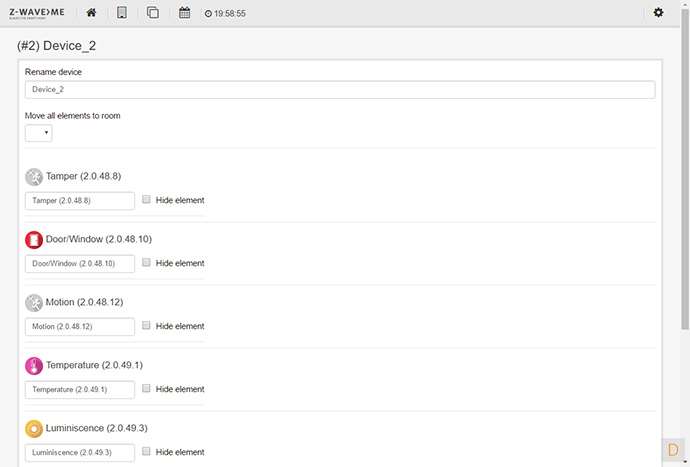Focus the Rename device input field

(x=340, y=89)
